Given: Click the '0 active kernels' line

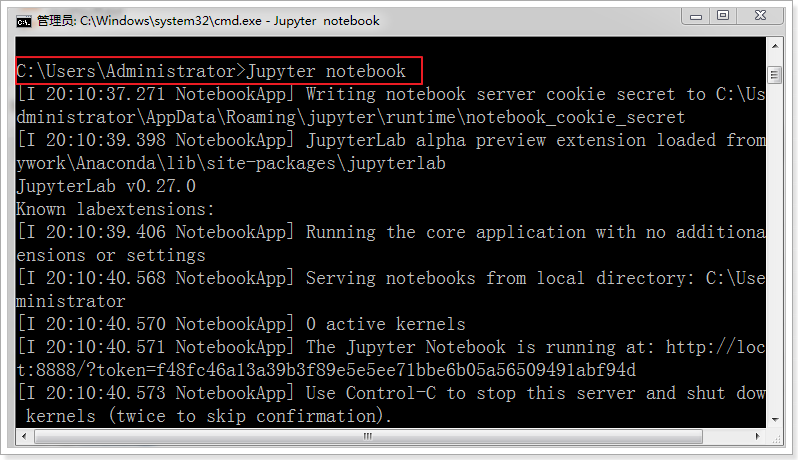Looking at the screenshot, I should coord(241,324).
